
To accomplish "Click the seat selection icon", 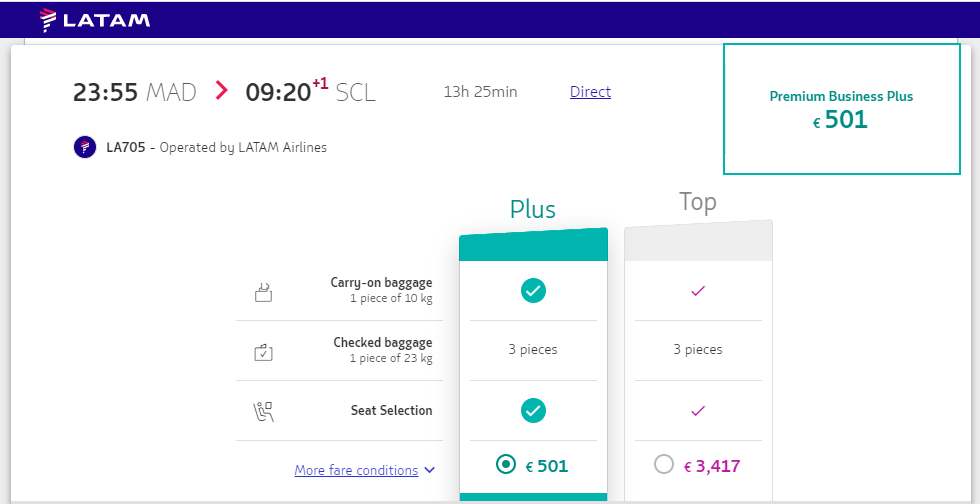I will click(264, 411).
